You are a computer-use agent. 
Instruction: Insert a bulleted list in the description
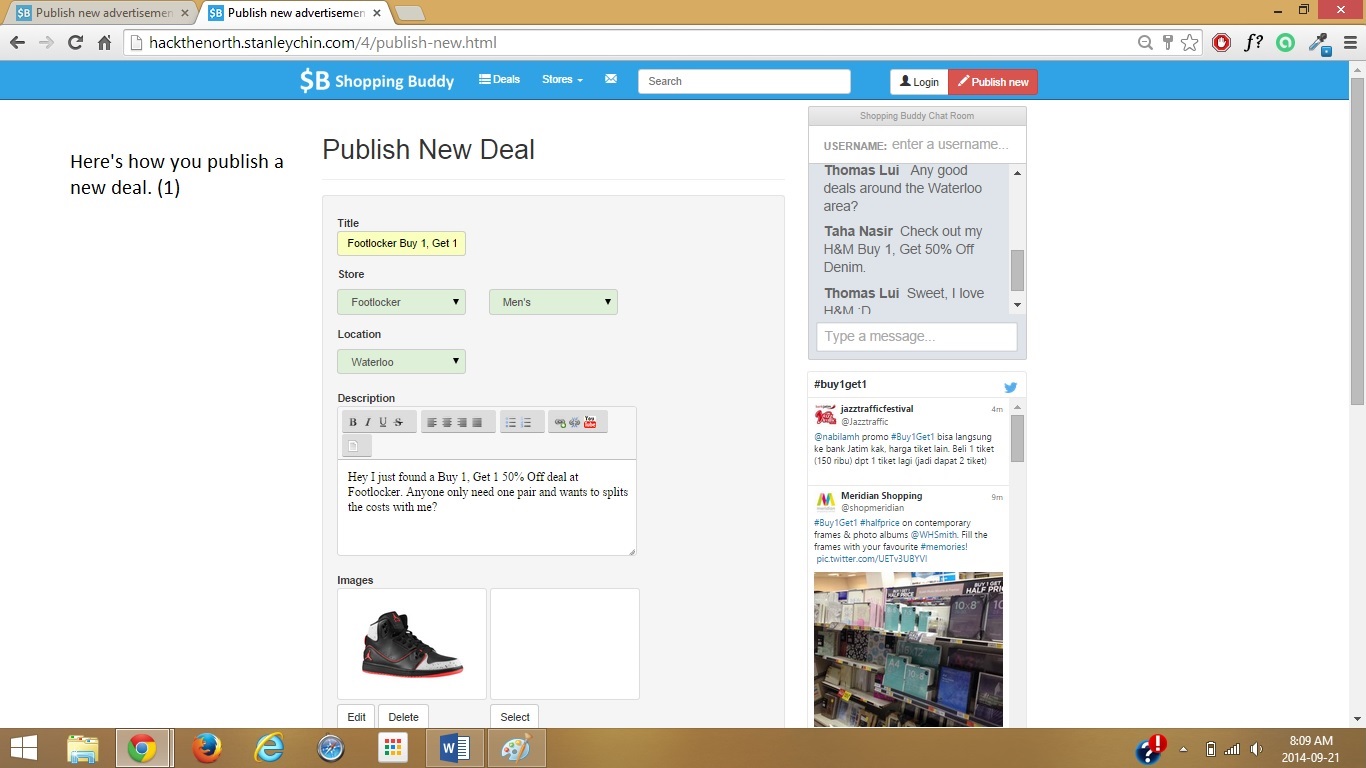tap(511, 422)
